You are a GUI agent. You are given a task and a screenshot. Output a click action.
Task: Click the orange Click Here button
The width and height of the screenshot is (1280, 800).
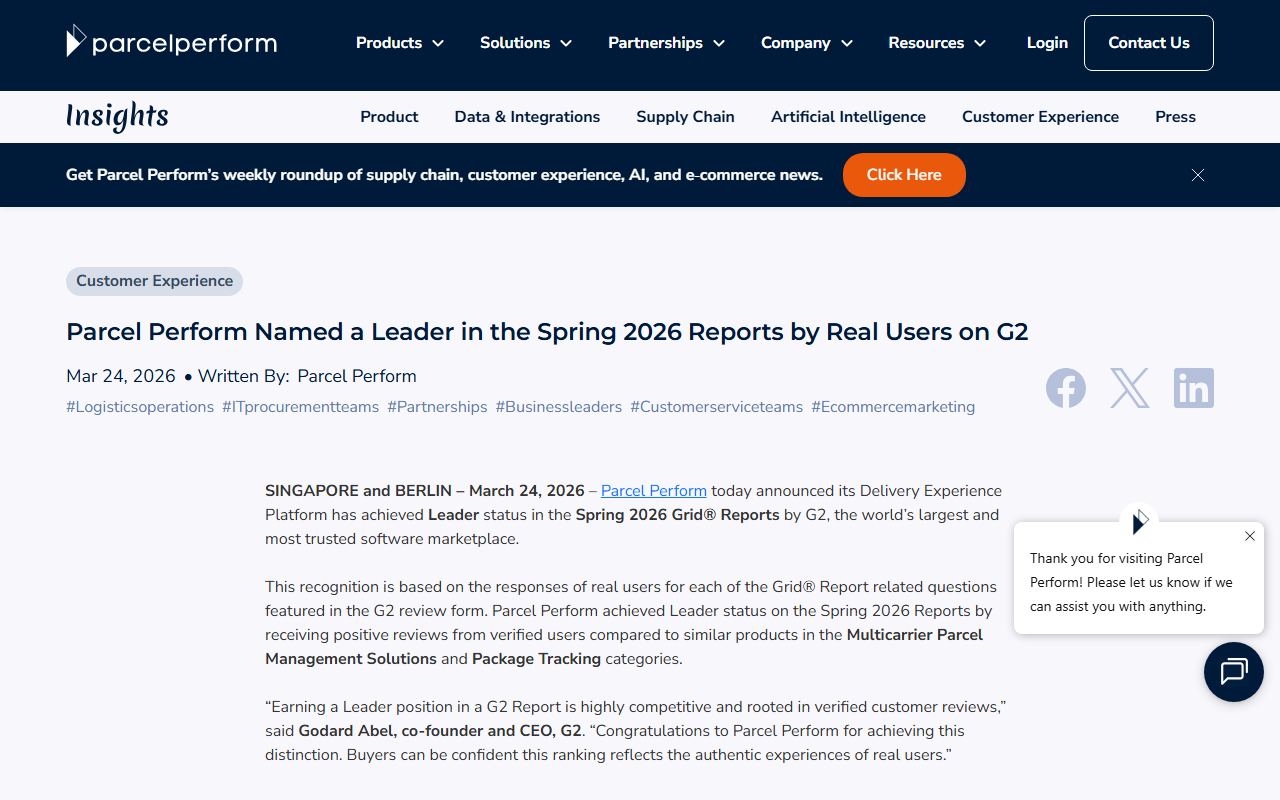tap(904, 175)
